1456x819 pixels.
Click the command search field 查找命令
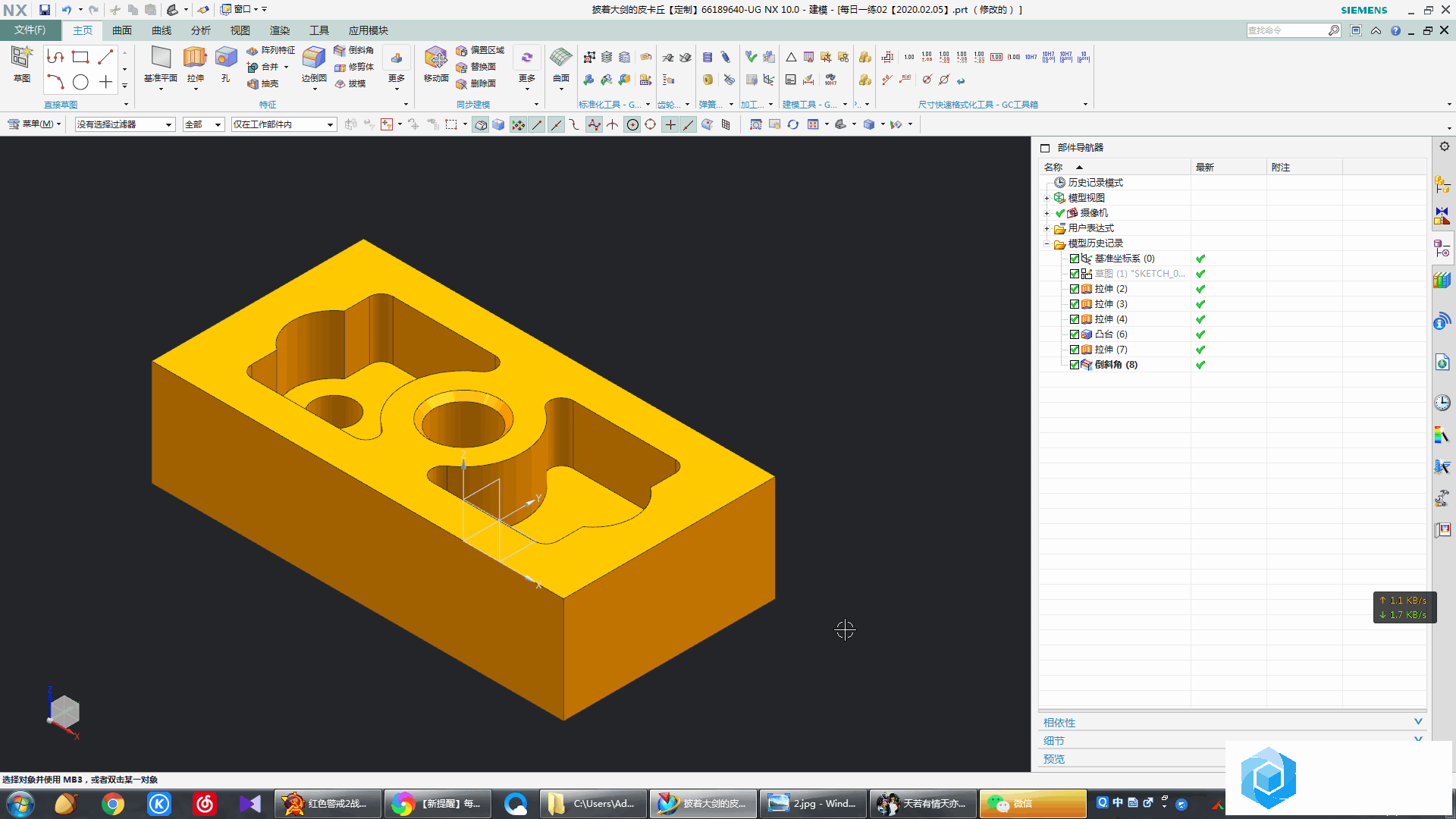(x=1288, y=30)
